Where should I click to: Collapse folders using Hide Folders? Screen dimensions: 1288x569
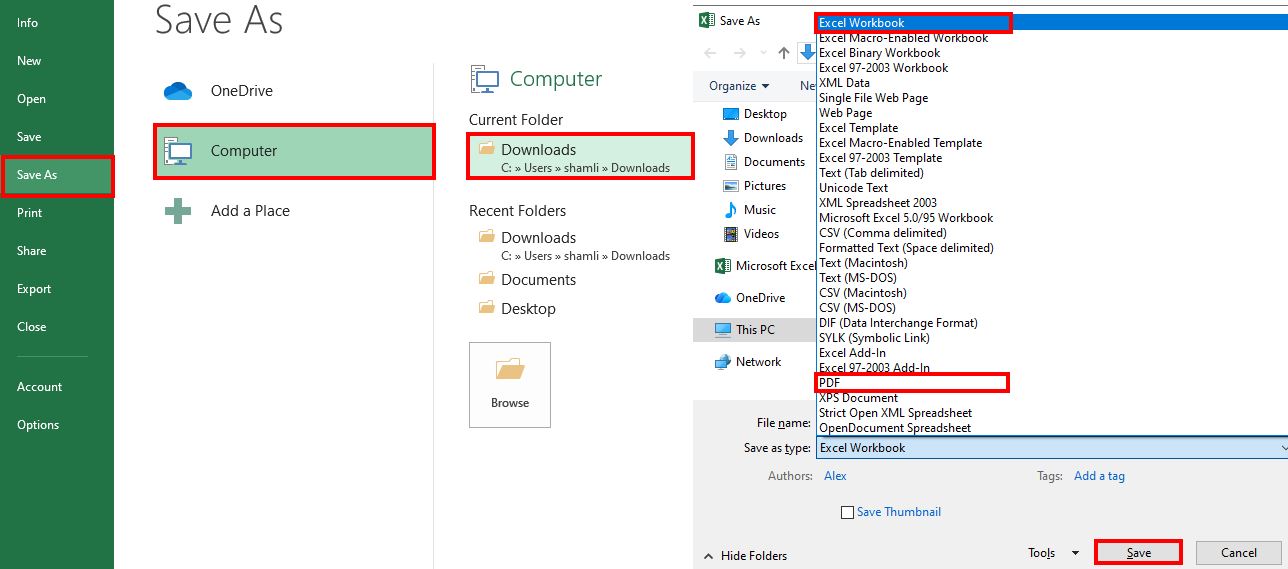point(745,556)
